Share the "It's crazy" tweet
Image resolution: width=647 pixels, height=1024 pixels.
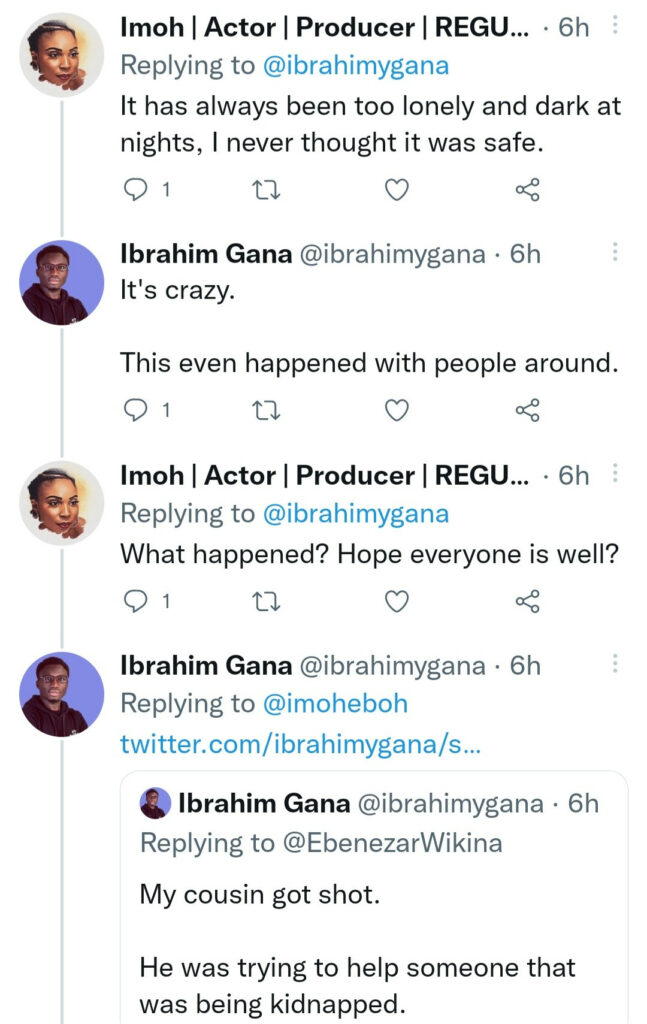click(527, 409)
